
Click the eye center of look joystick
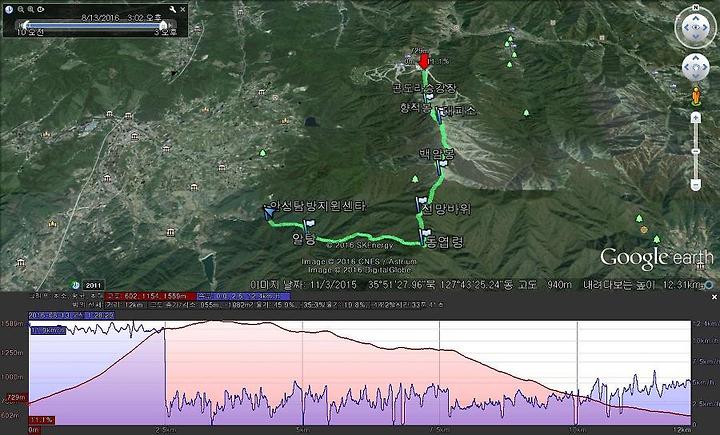(696, 28)
